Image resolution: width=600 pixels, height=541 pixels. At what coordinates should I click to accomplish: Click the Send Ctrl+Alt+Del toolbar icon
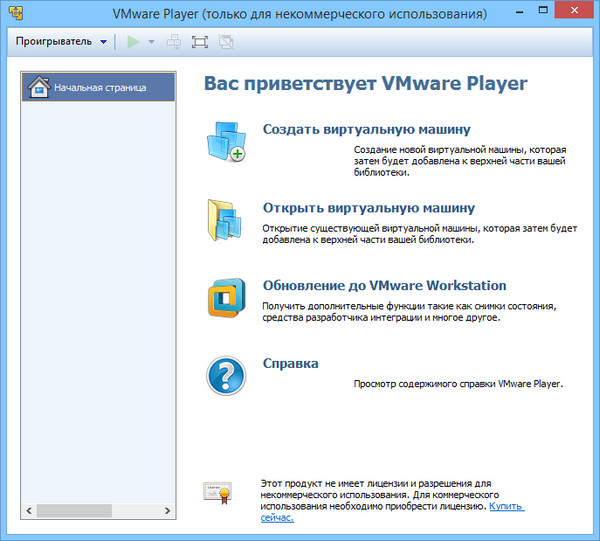(x=175, y=42)
